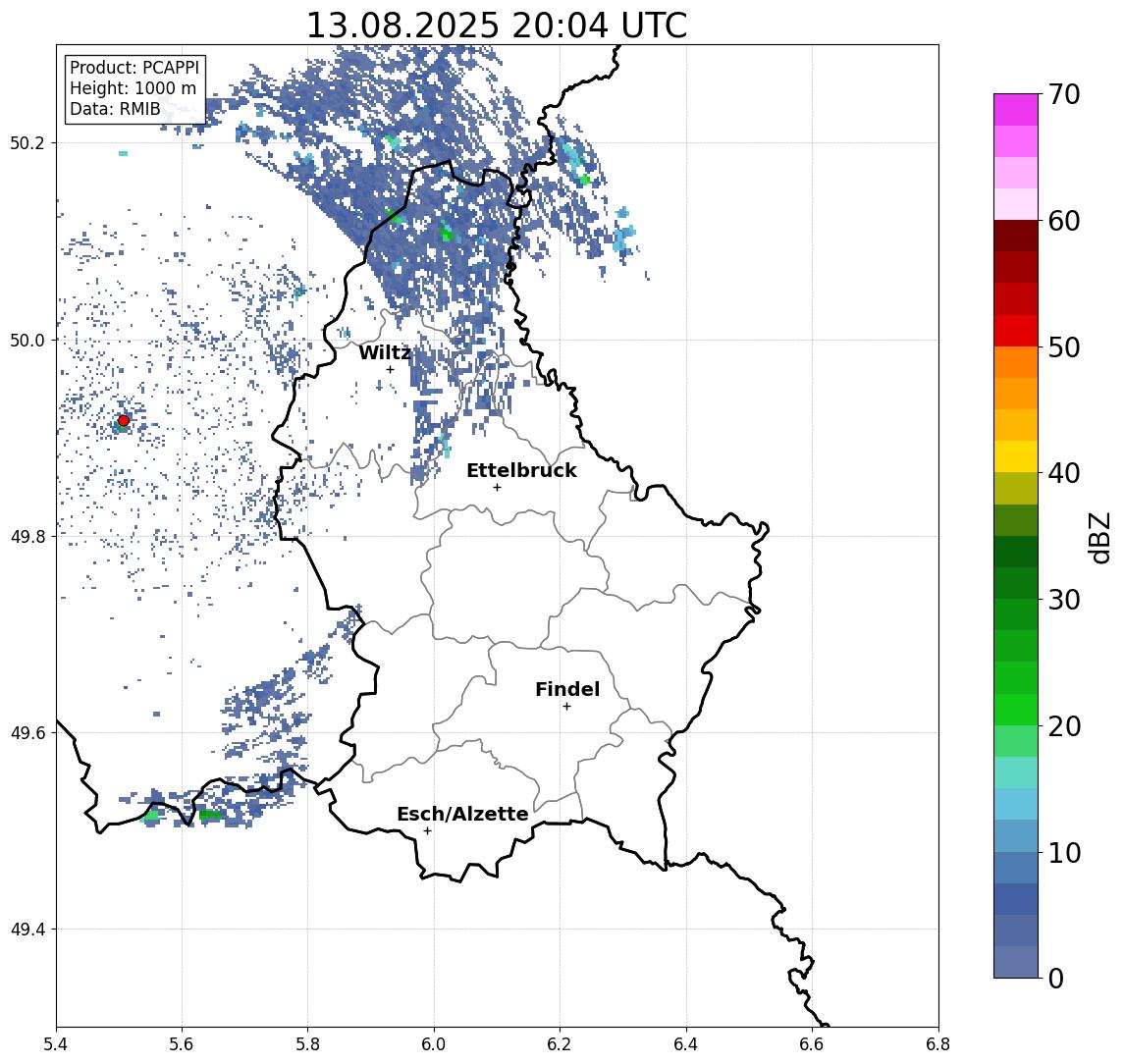1124x1064 pixels.
Task: Click the longitude tick label 5.8
Action: tap(308, 1044)
